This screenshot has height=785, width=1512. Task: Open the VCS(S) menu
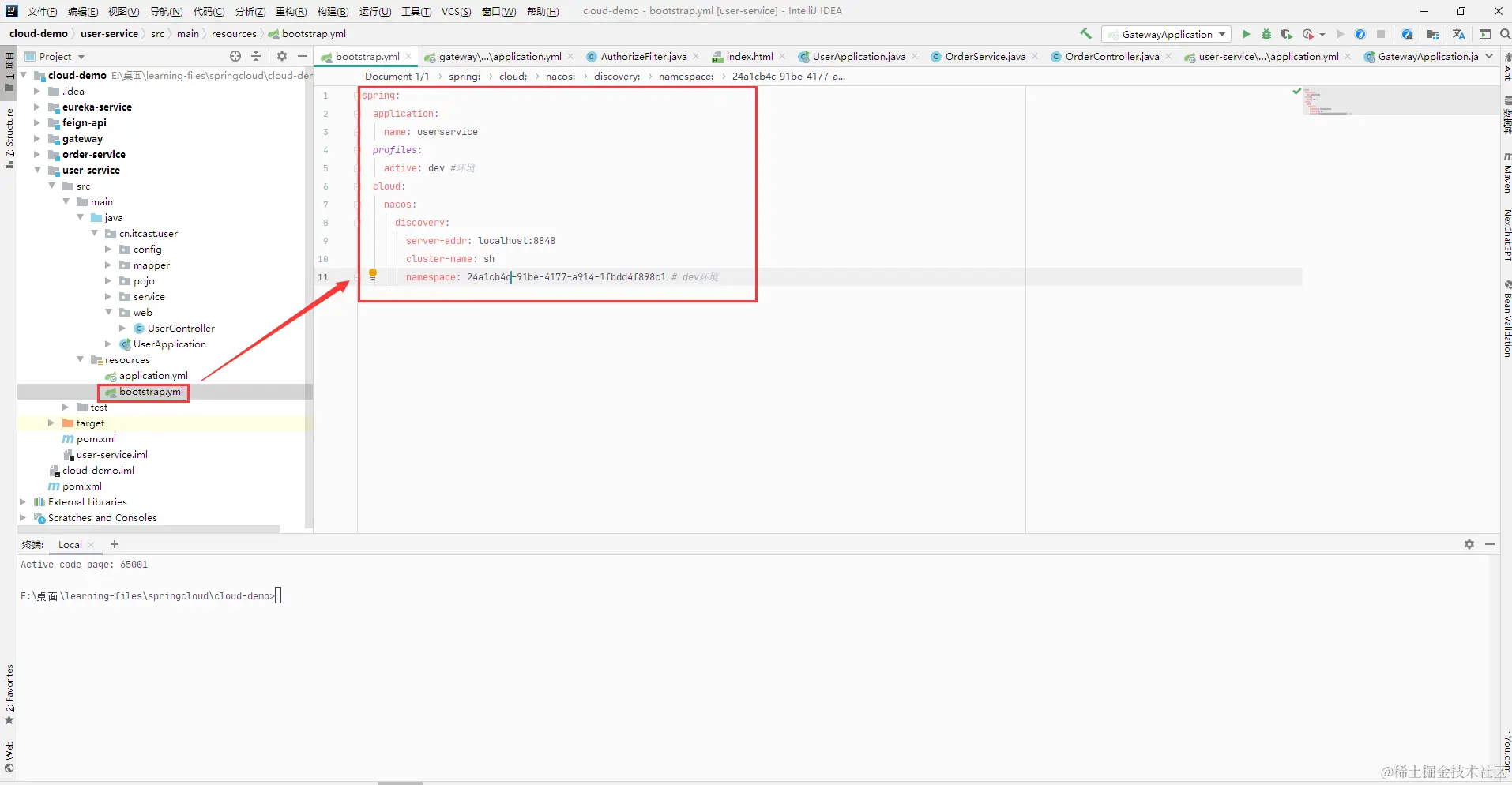(x=456, y=11)
